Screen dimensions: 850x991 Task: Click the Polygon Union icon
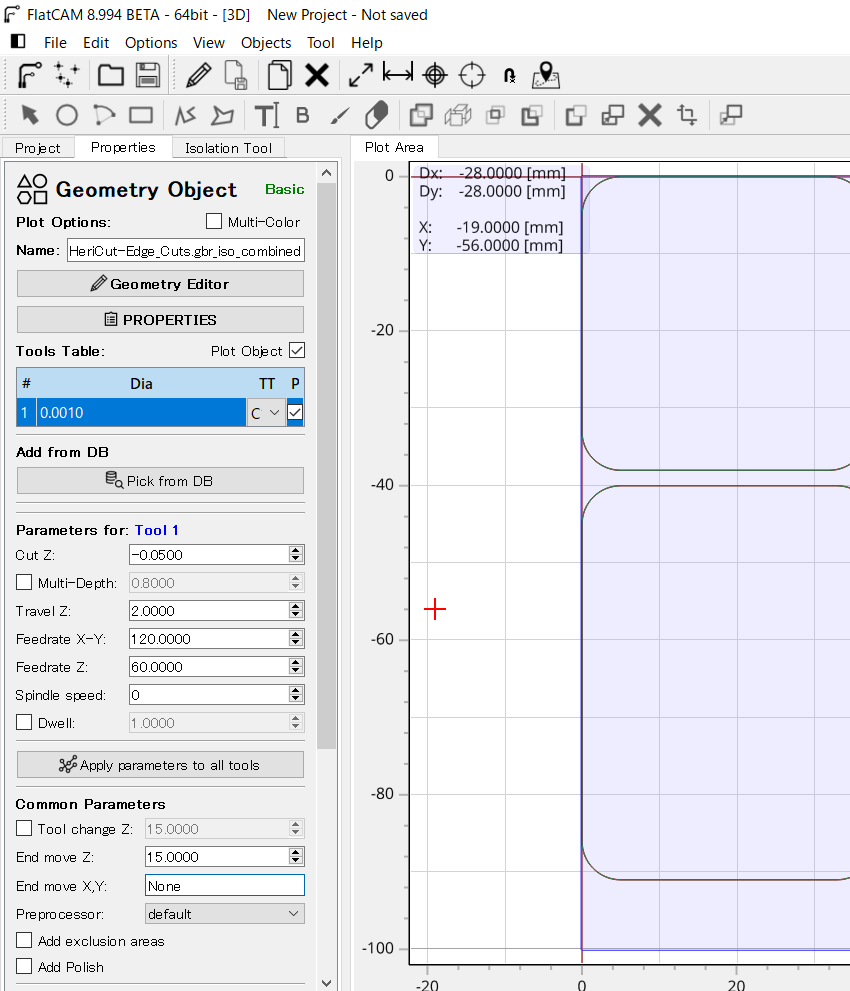[x=421, y=115]
